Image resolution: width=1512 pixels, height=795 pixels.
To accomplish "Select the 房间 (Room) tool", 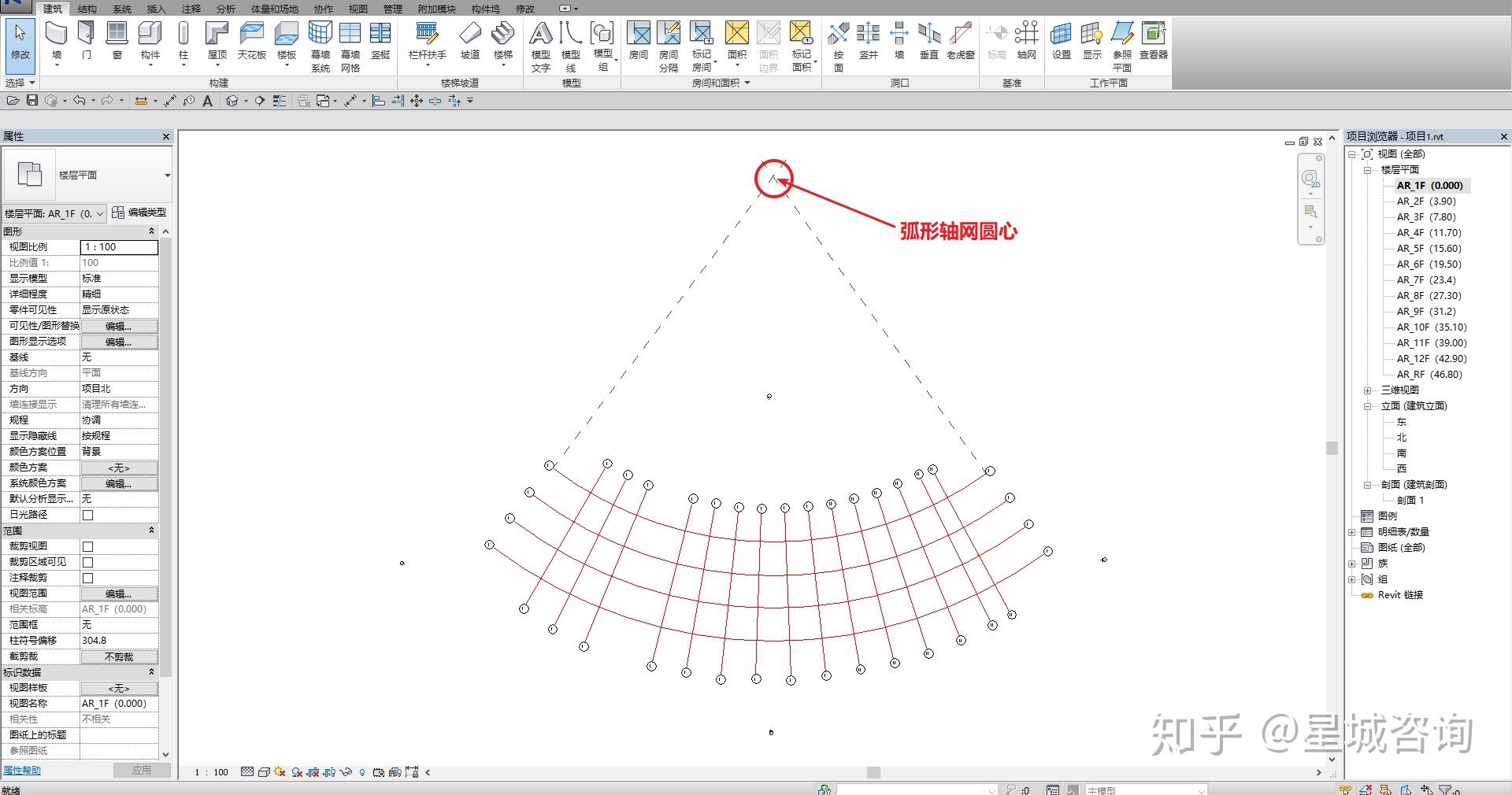I will click(639, 41).
